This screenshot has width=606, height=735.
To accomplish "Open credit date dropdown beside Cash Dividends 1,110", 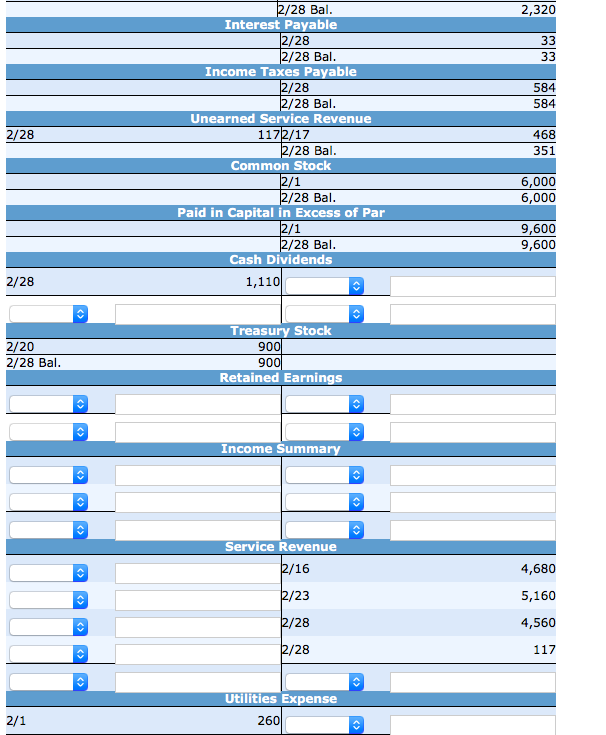I will 324,286.
